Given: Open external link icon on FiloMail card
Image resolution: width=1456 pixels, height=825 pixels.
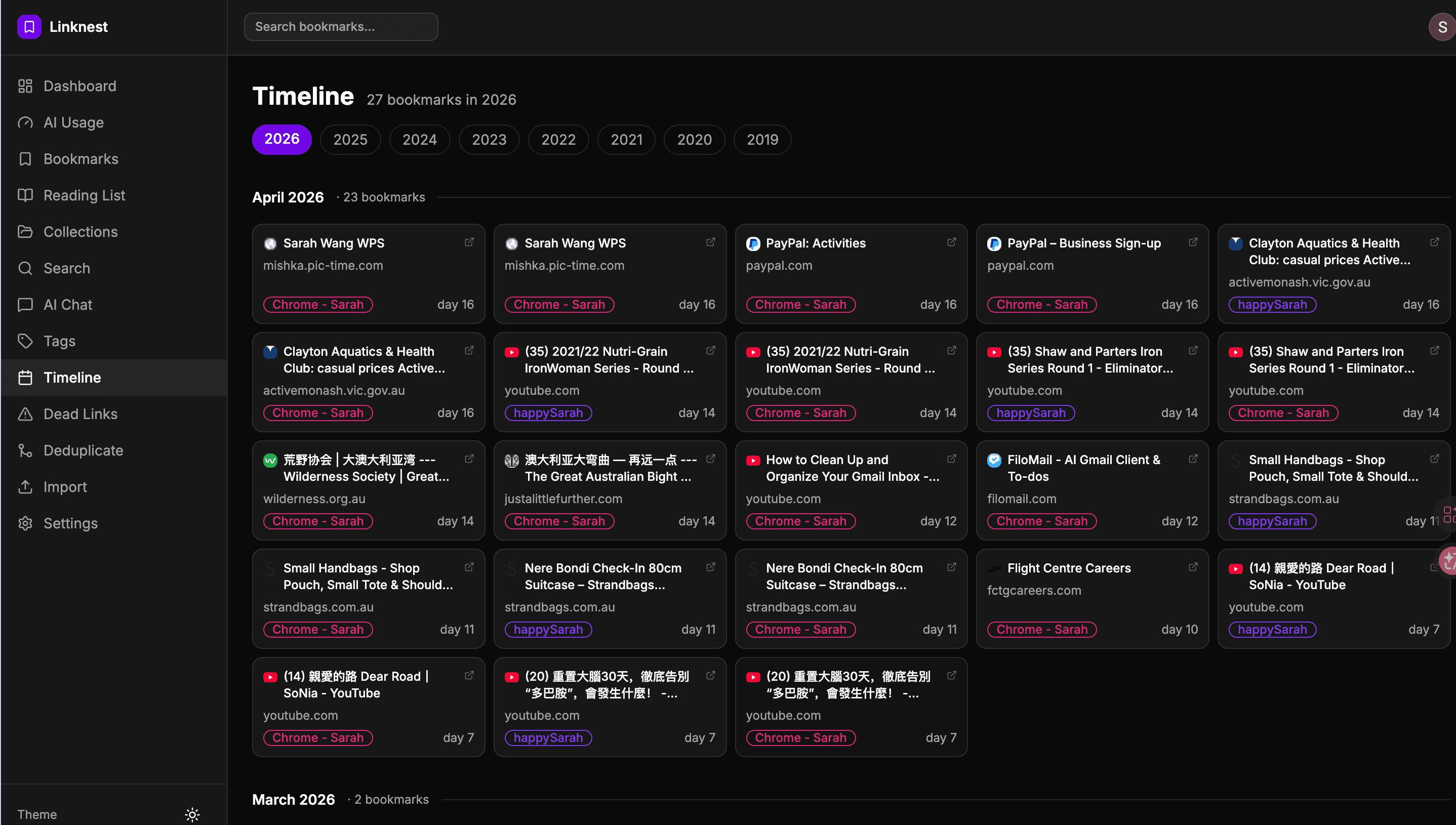Looking at the screenshot, I should [x=1193, y=459].
